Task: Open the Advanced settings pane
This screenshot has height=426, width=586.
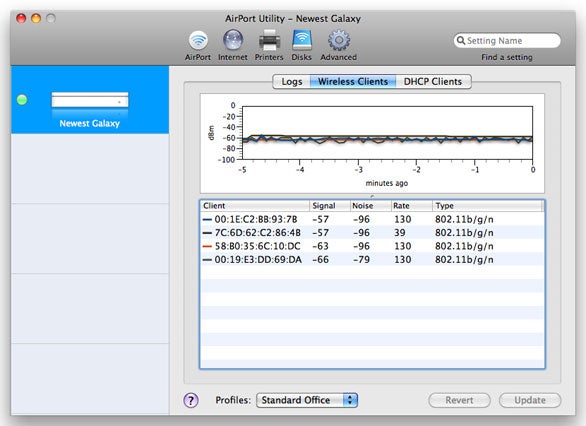Action: click(x=339, y=46)
